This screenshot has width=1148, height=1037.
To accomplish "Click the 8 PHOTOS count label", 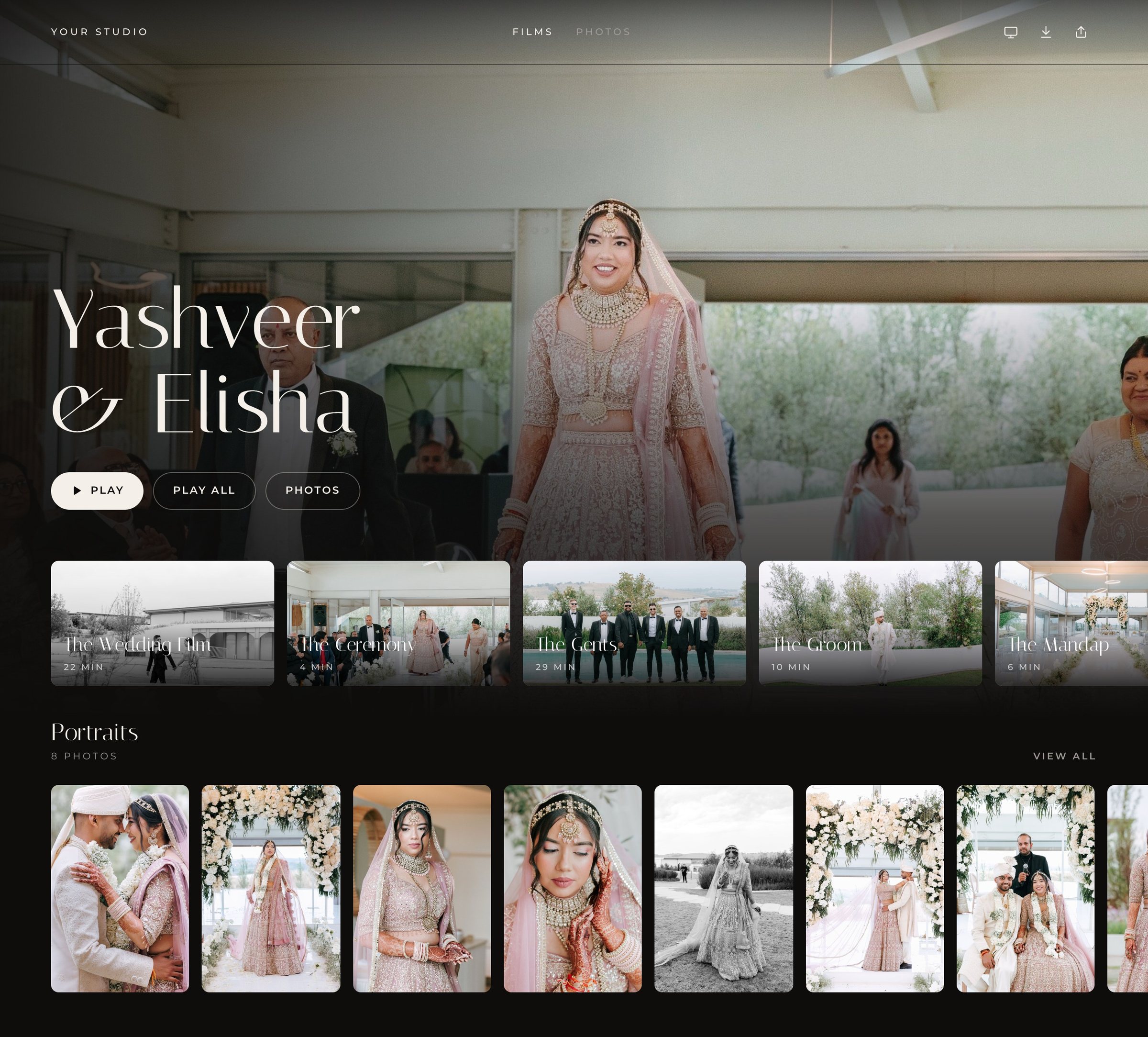I will tap(84, 756).
